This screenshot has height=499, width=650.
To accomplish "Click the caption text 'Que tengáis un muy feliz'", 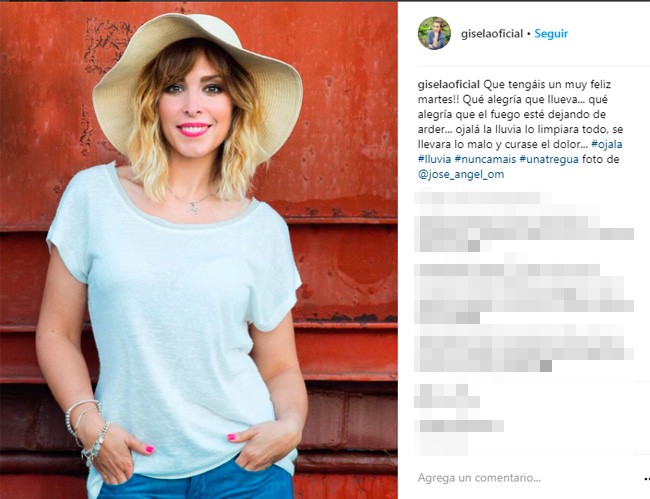I will [547, 85].
